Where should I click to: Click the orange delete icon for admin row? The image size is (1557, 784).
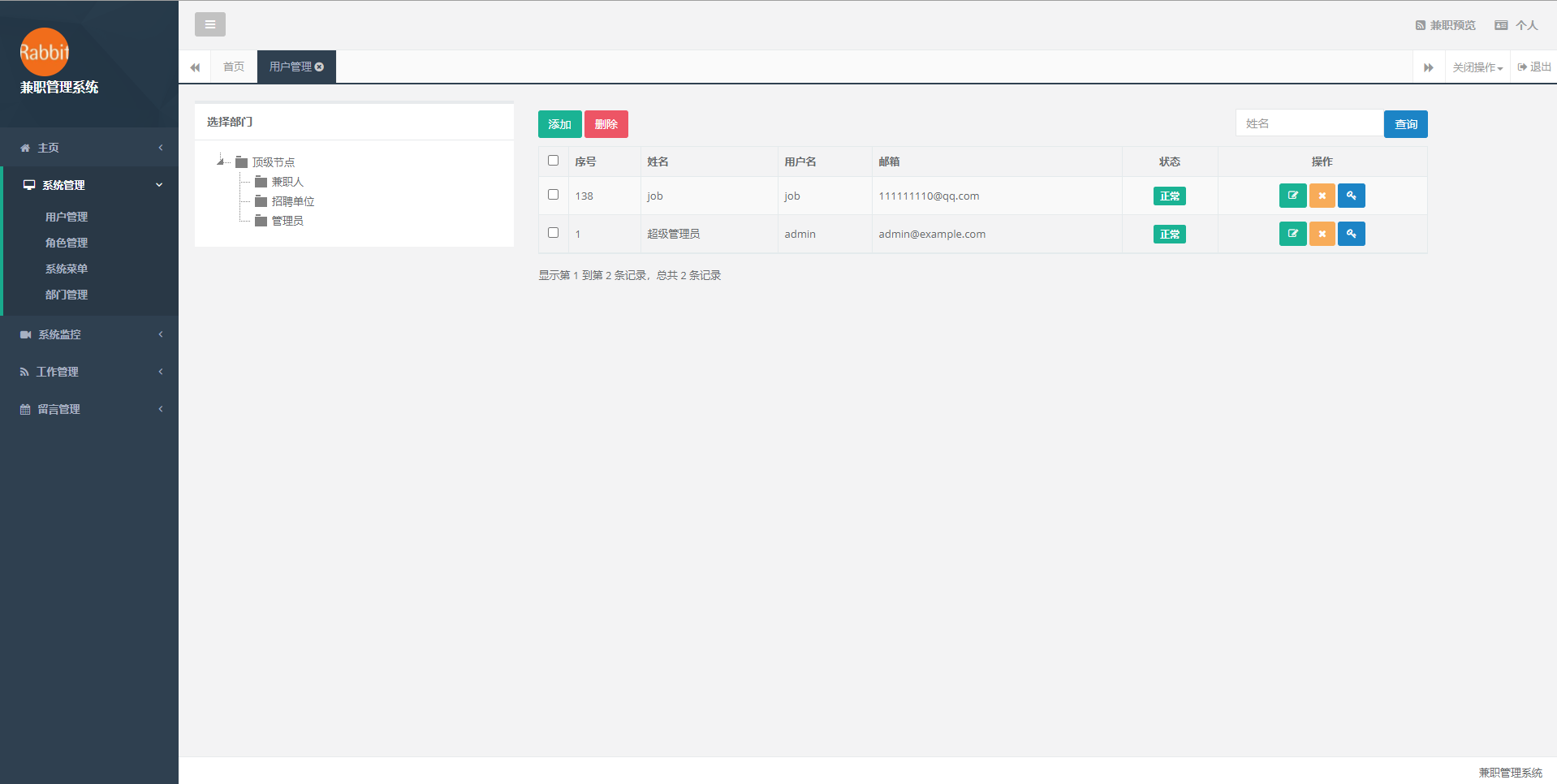pyautogui.click(x=1322, y=234)
